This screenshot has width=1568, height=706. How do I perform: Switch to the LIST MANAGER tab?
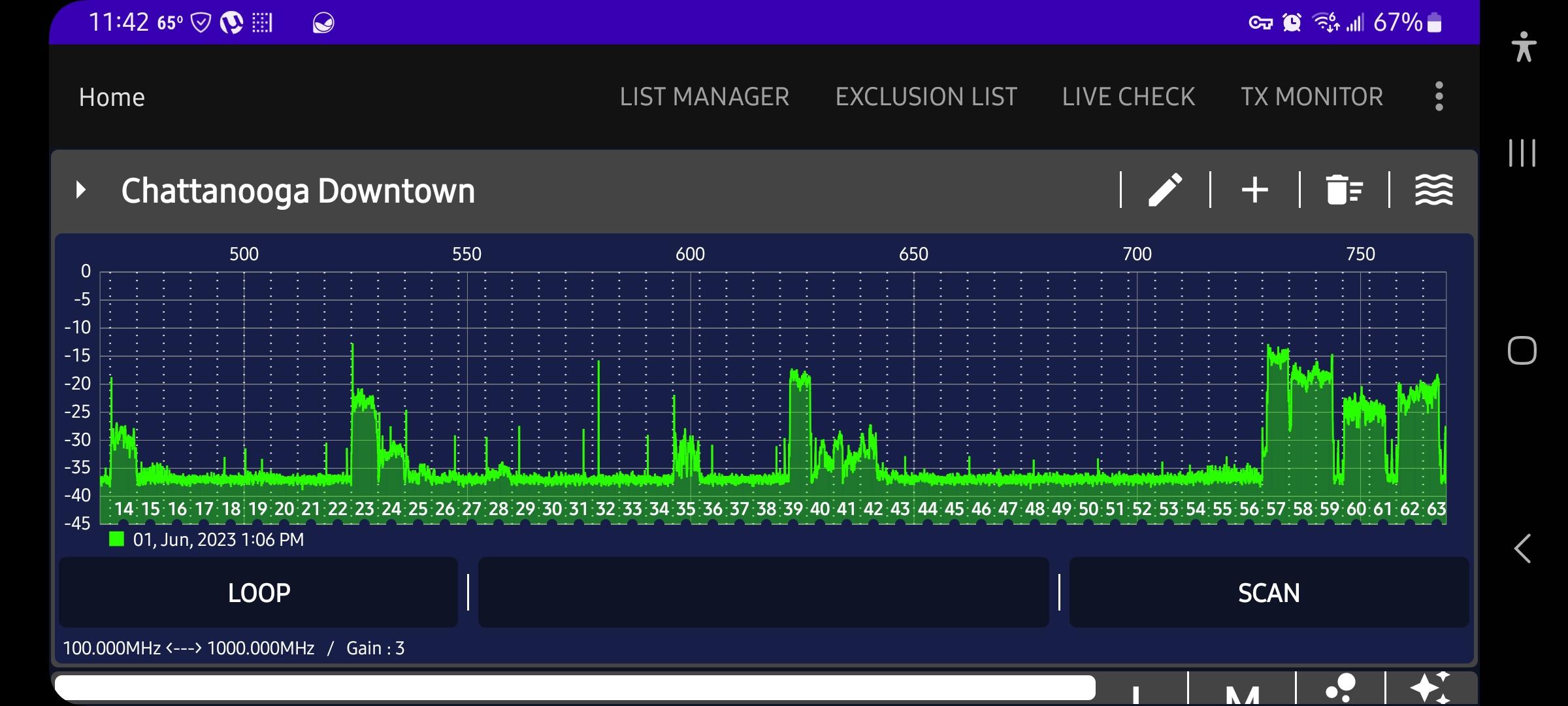pyautogui.click(x=705, y=96)
